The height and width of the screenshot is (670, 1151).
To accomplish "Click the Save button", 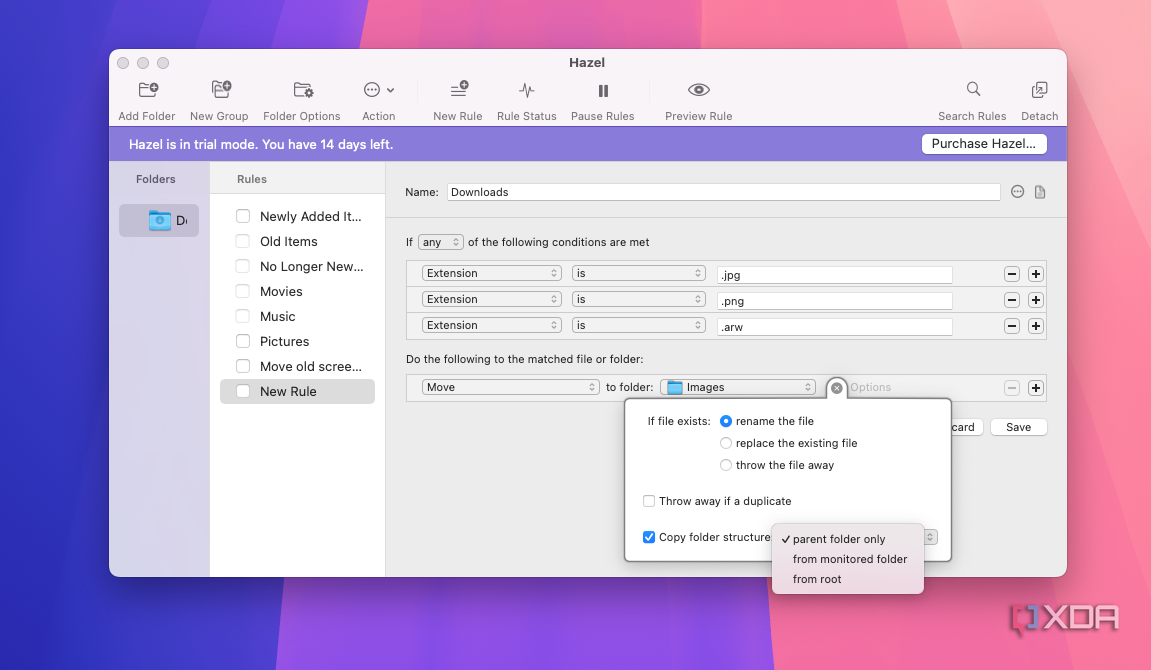I will coord(1018,427).
